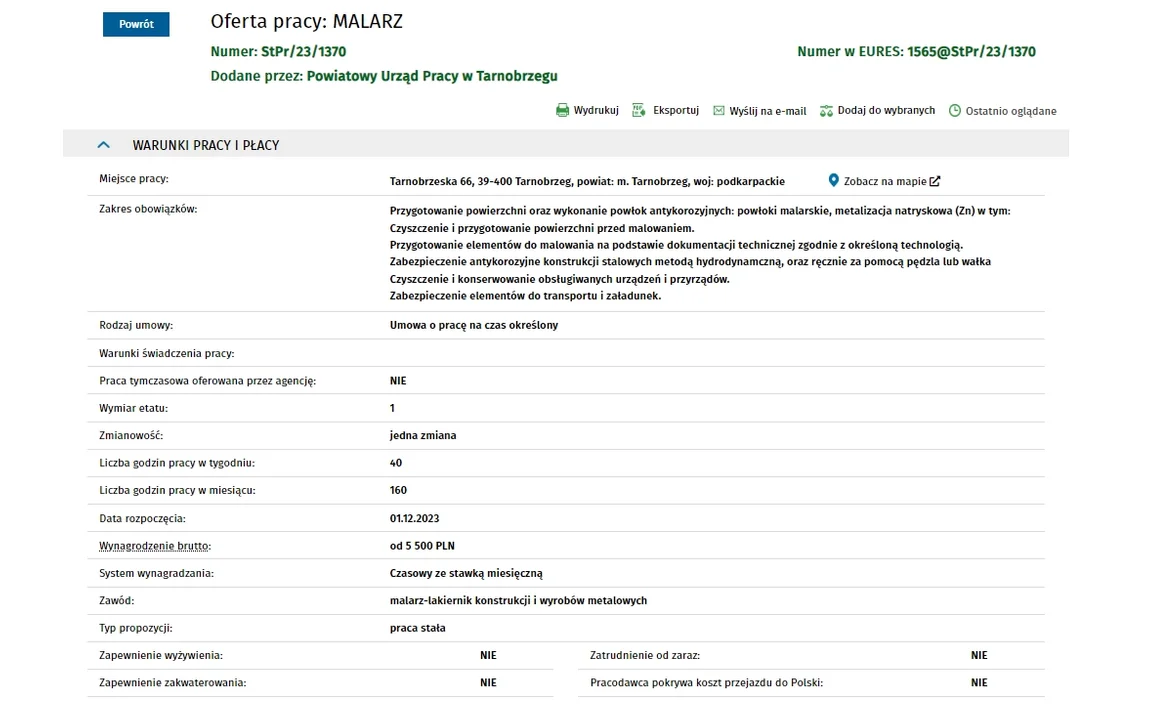
Task: Click the Zakres obowiązków label
Action: pos(148,210)
